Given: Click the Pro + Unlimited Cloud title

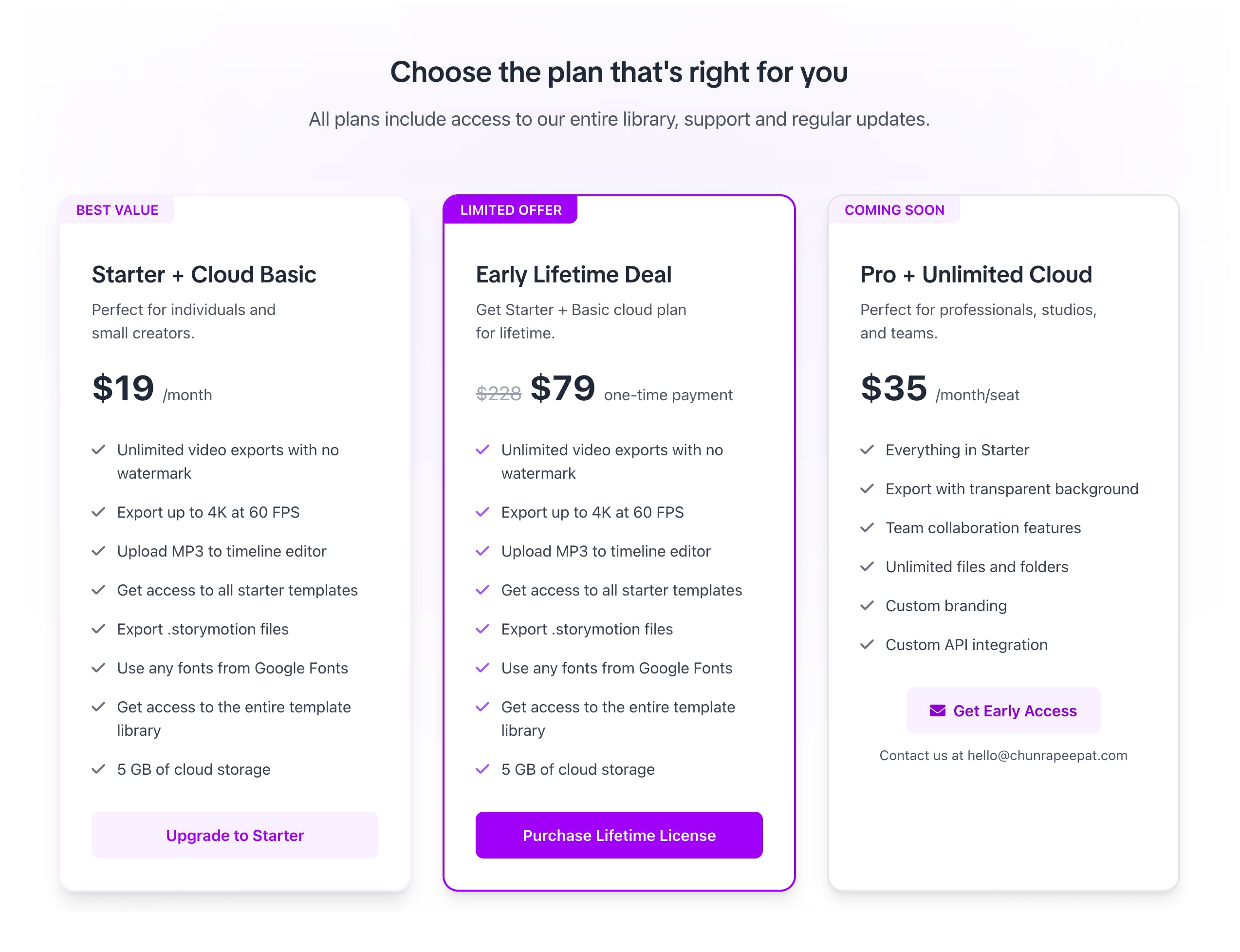Looking at the screenshot, I should click(x=976, y=275).
